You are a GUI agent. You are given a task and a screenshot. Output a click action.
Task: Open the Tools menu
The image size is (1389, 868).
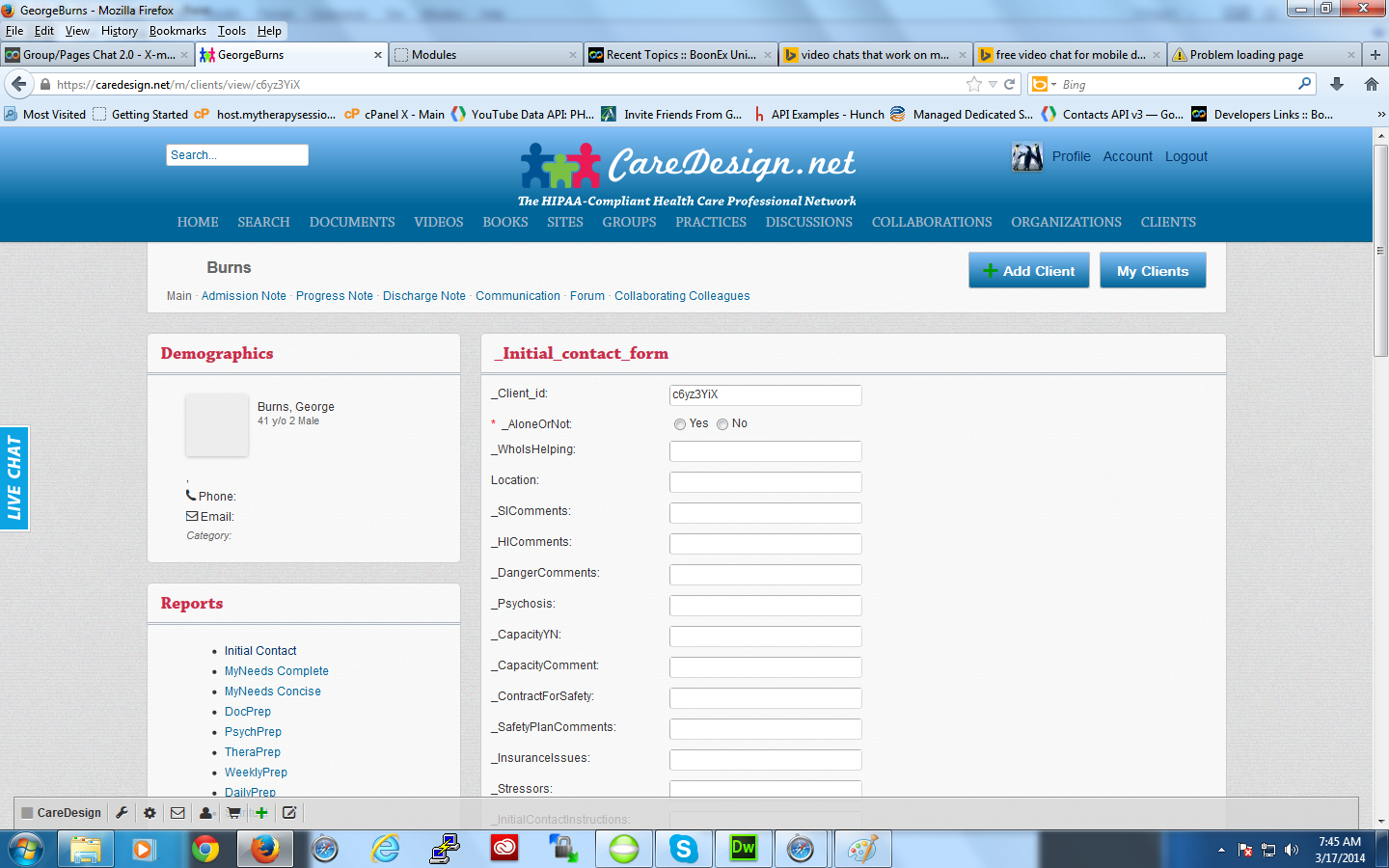pos(231,31)
